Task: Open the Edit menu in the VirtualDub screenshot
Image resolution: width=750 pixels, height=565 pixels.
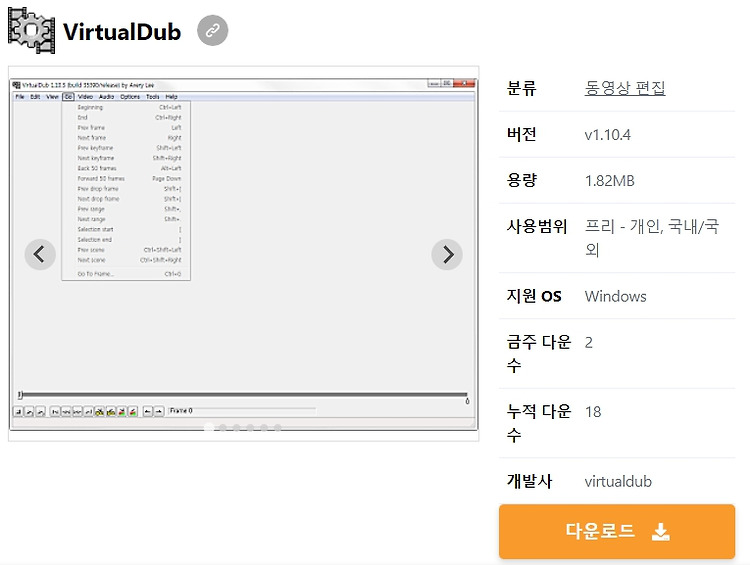Action: pos(35,97)
